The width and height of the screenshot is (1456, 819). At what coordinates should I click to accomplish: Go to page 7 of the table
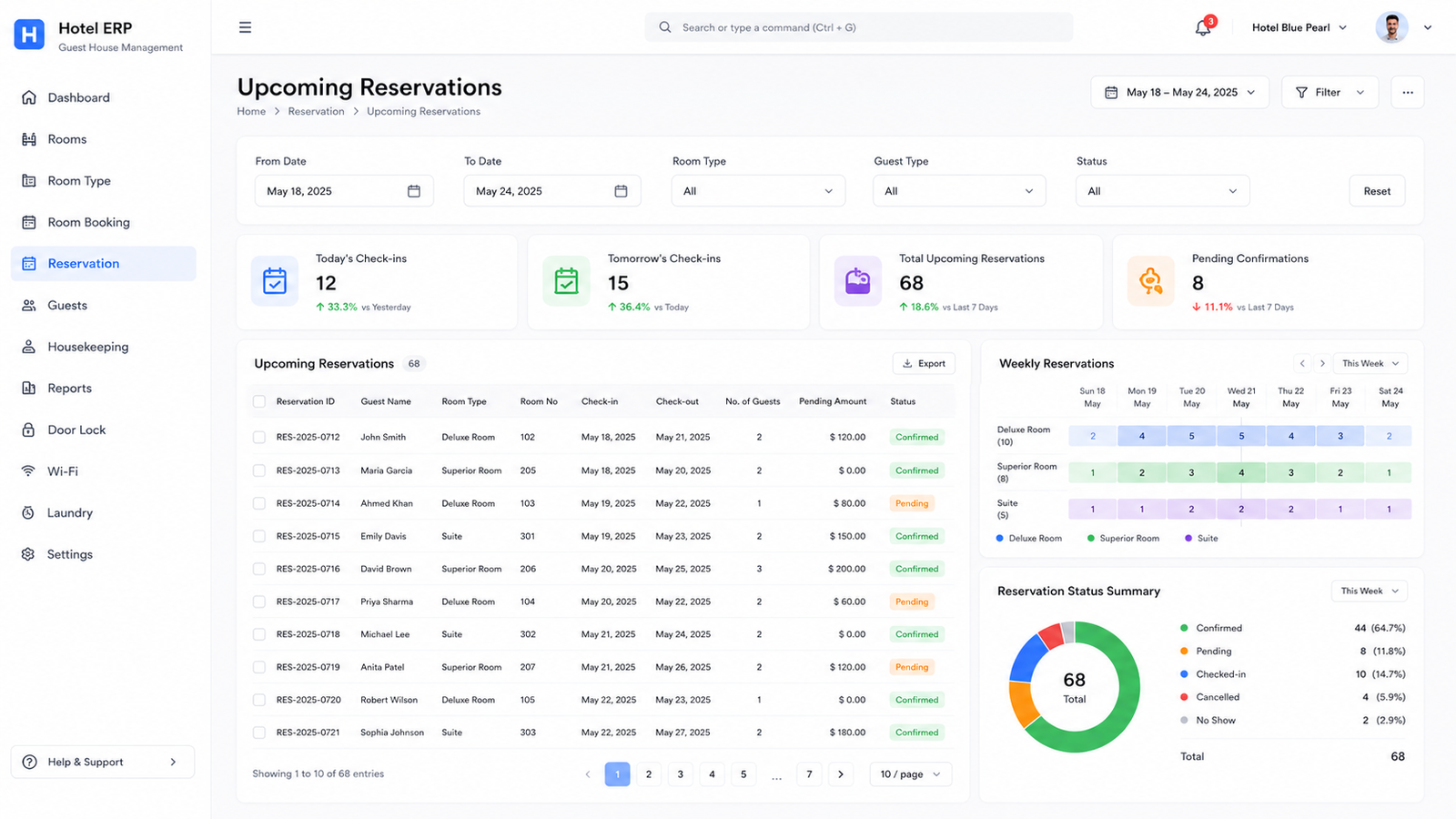click(809, 774)
